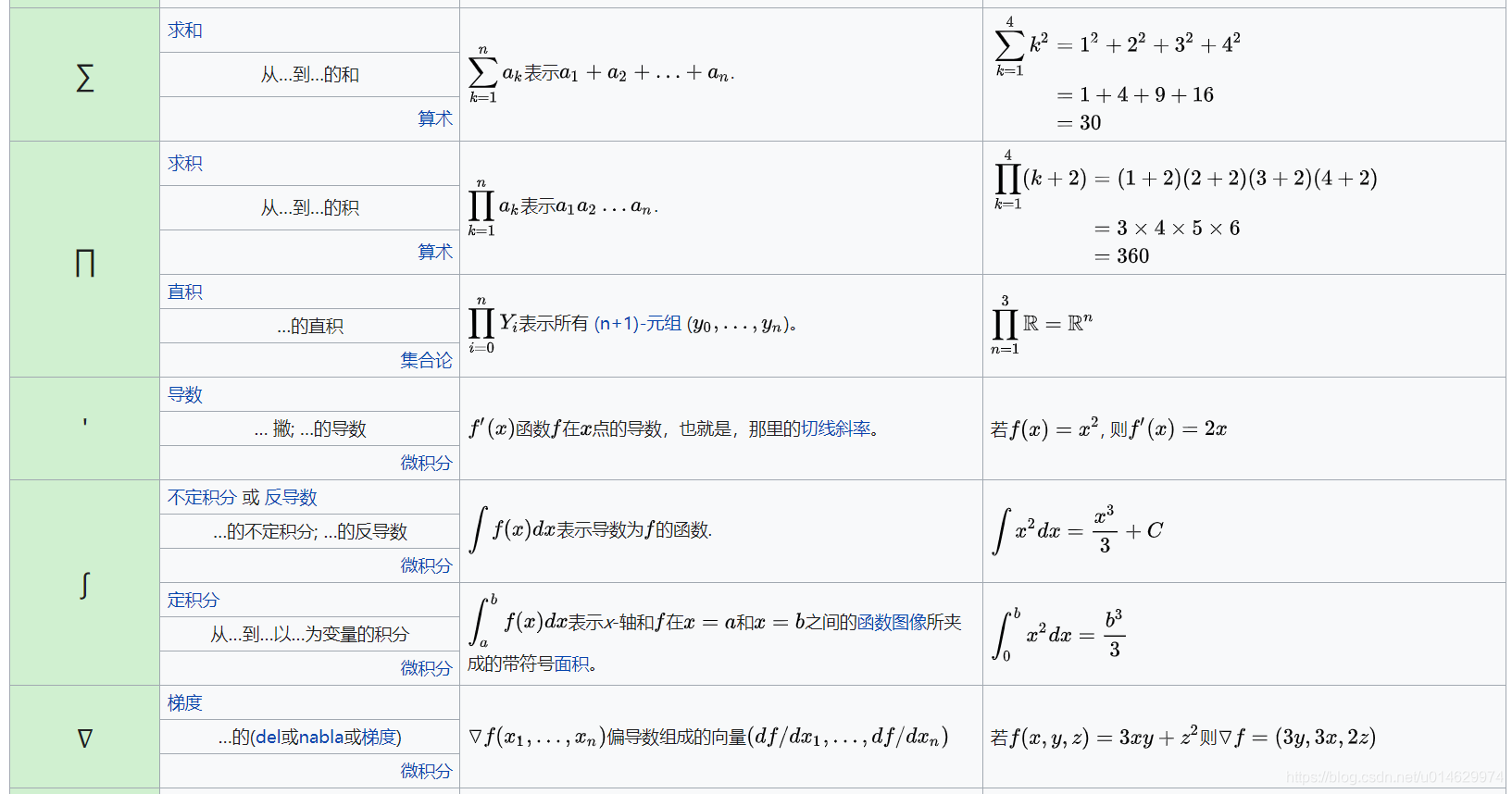This screenshot has height=794, width=1512.
Task: Select the ∇ symbol cell
Action: click(84, 737)
